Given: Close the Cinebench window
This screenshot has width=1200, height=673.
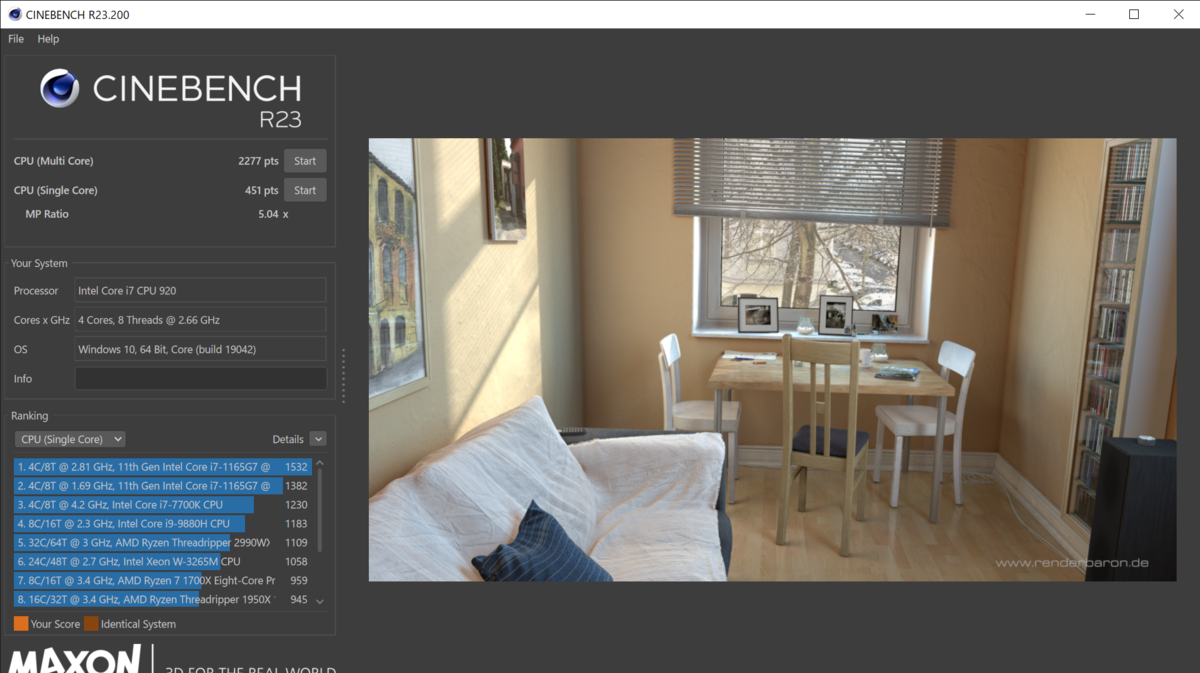Looking at the screenshot, I should click(1178, 14).
